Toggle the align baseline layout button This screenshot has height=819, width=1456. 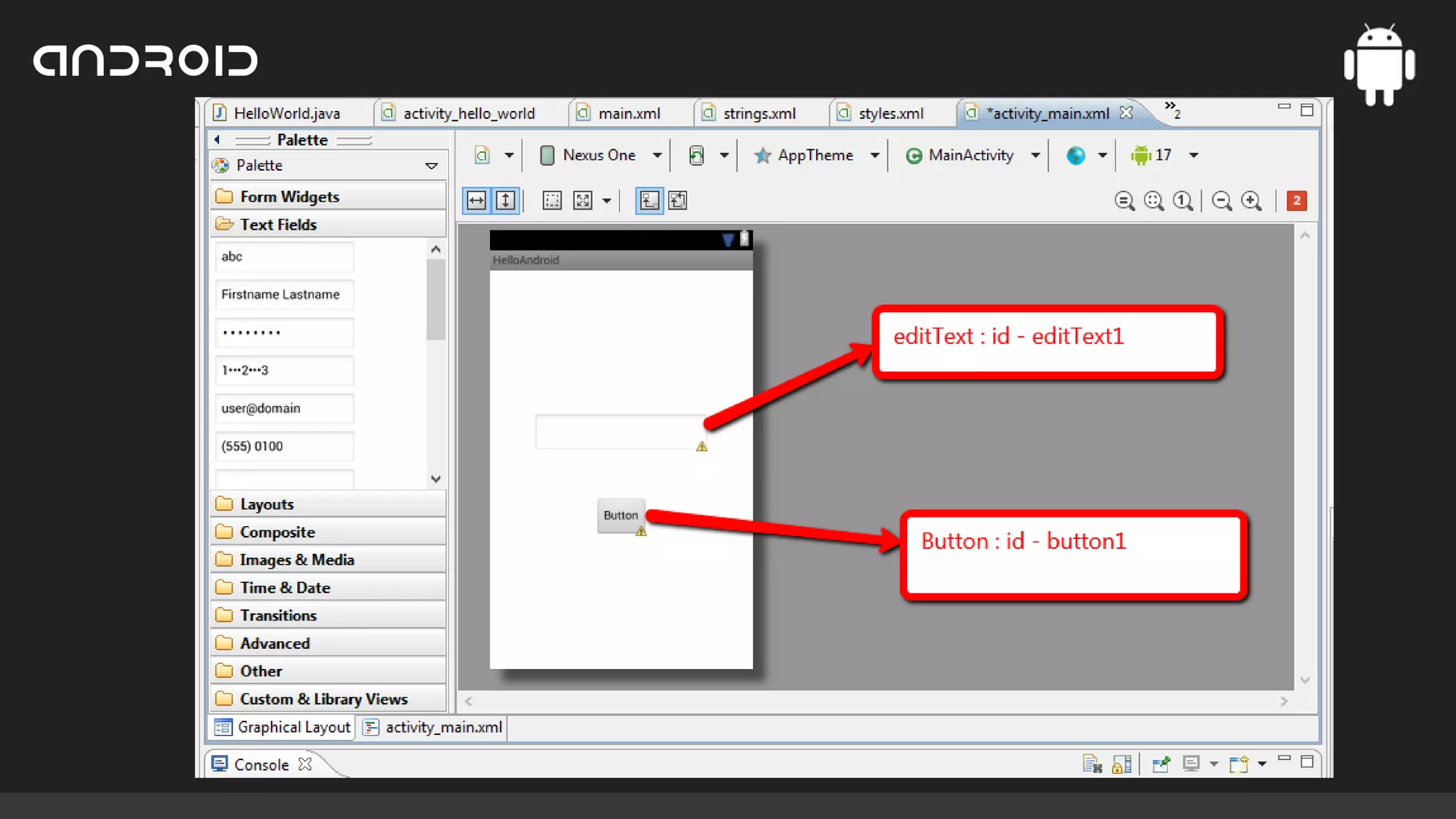click(649, 200)
